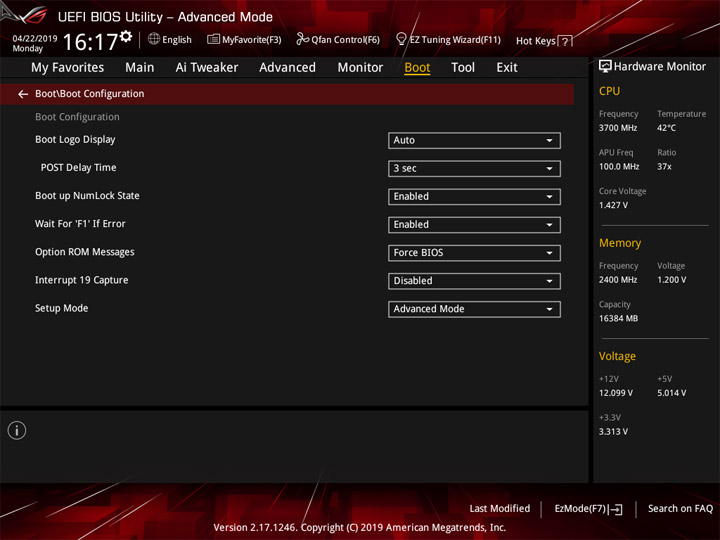Select the POST Delay Time label
Screen dimensions: 720x540
click(x=79, y=168)
